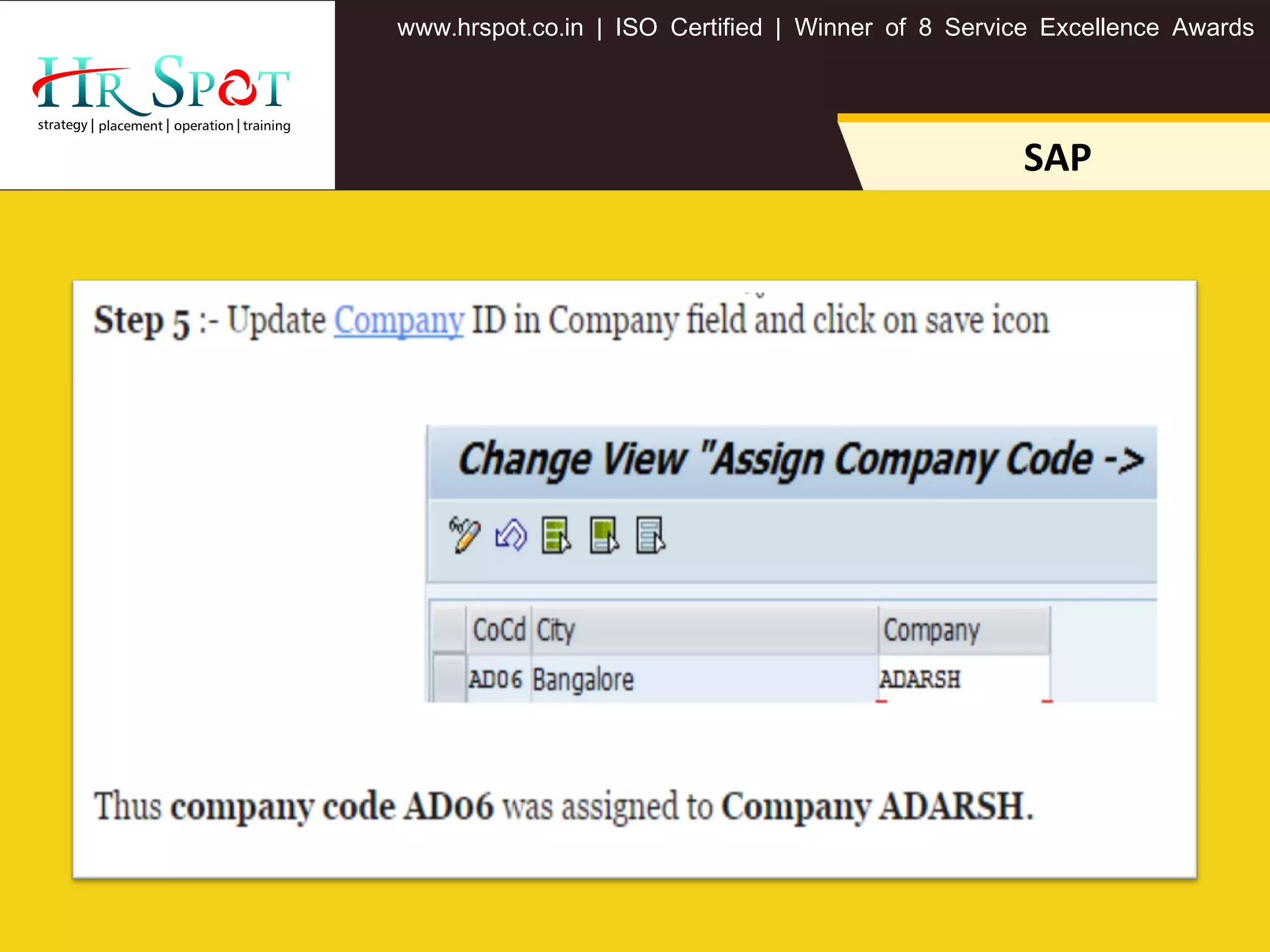Click the www.hrspot.co.in website text
The width and height of the screenshot is (1270, 952).
pos(490,28)
